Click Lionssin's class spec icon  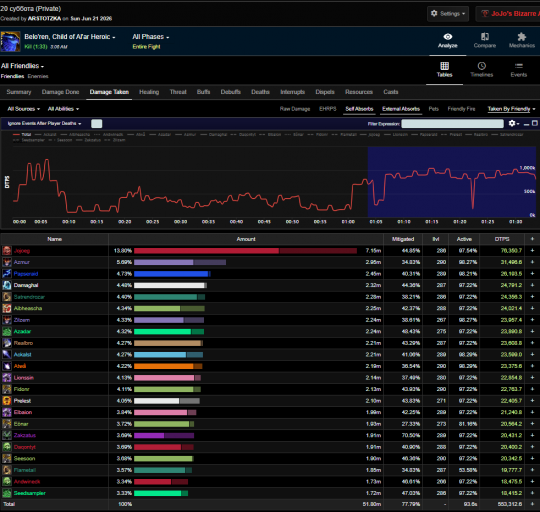point(7,378)
